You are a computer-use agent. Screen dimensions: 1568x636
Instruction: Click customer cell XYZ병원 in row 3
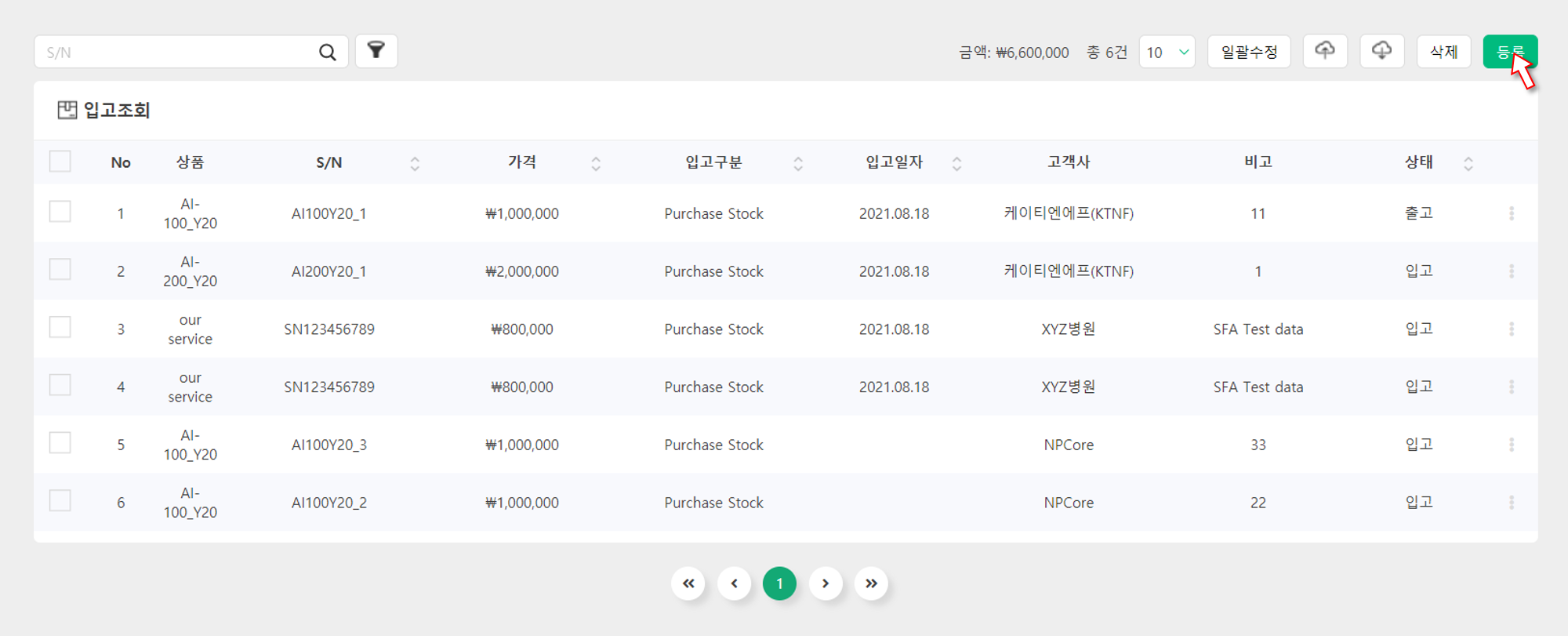[x=1069, y=329]
